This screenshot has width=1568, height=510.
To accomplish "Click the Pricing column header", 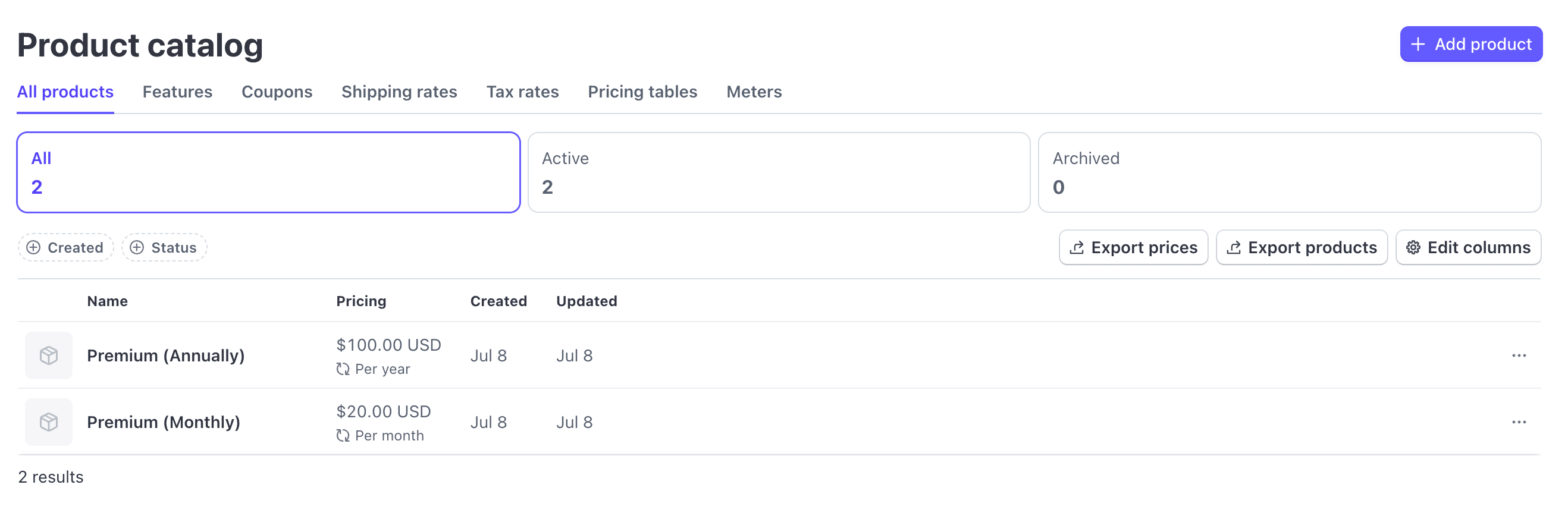I will click(x=361, y=301).
